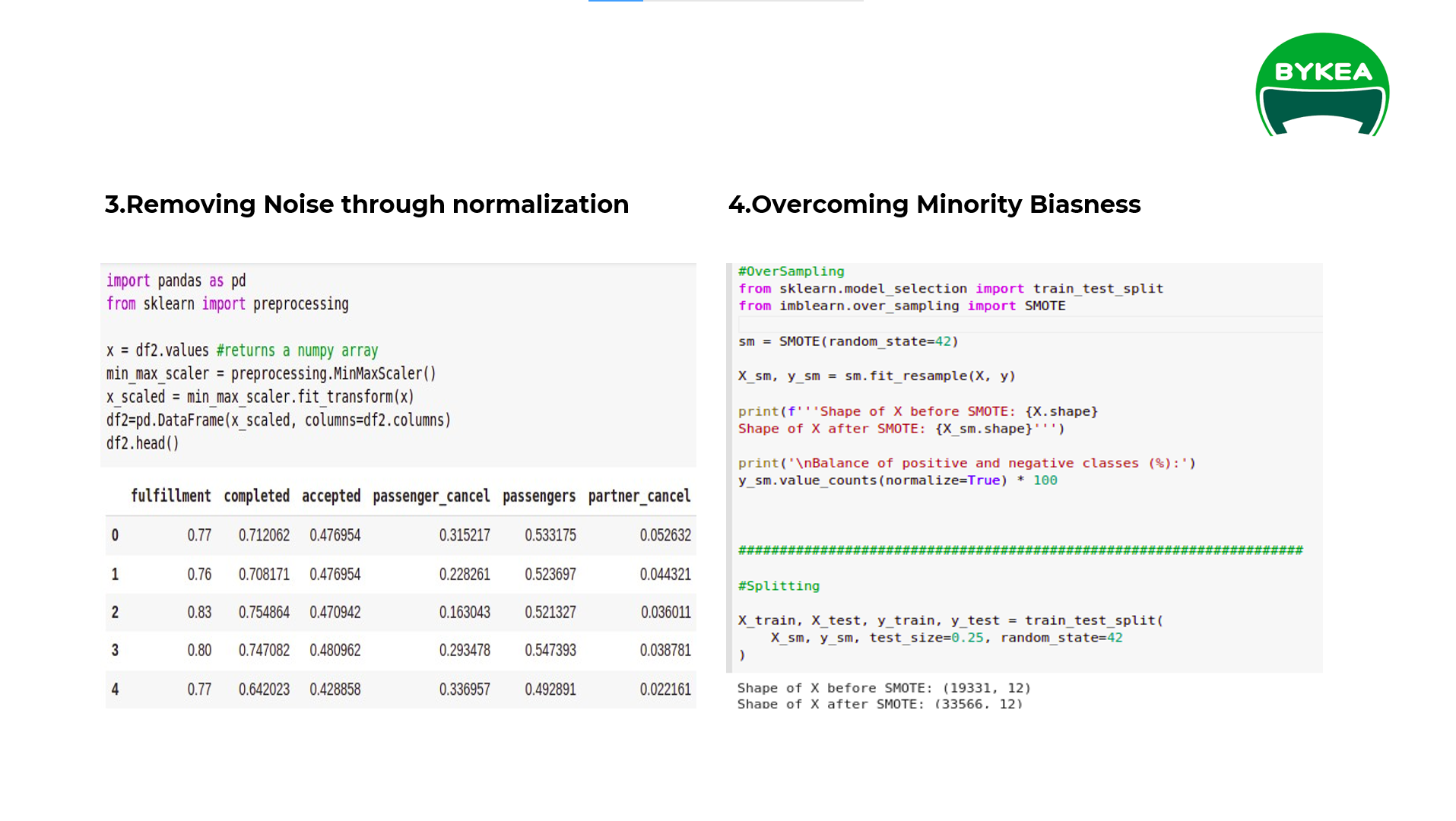Click the cell value 0.754864
The height and width of the screenshot is (821, 1456).
pyautogui.click(x=265, y=612)
